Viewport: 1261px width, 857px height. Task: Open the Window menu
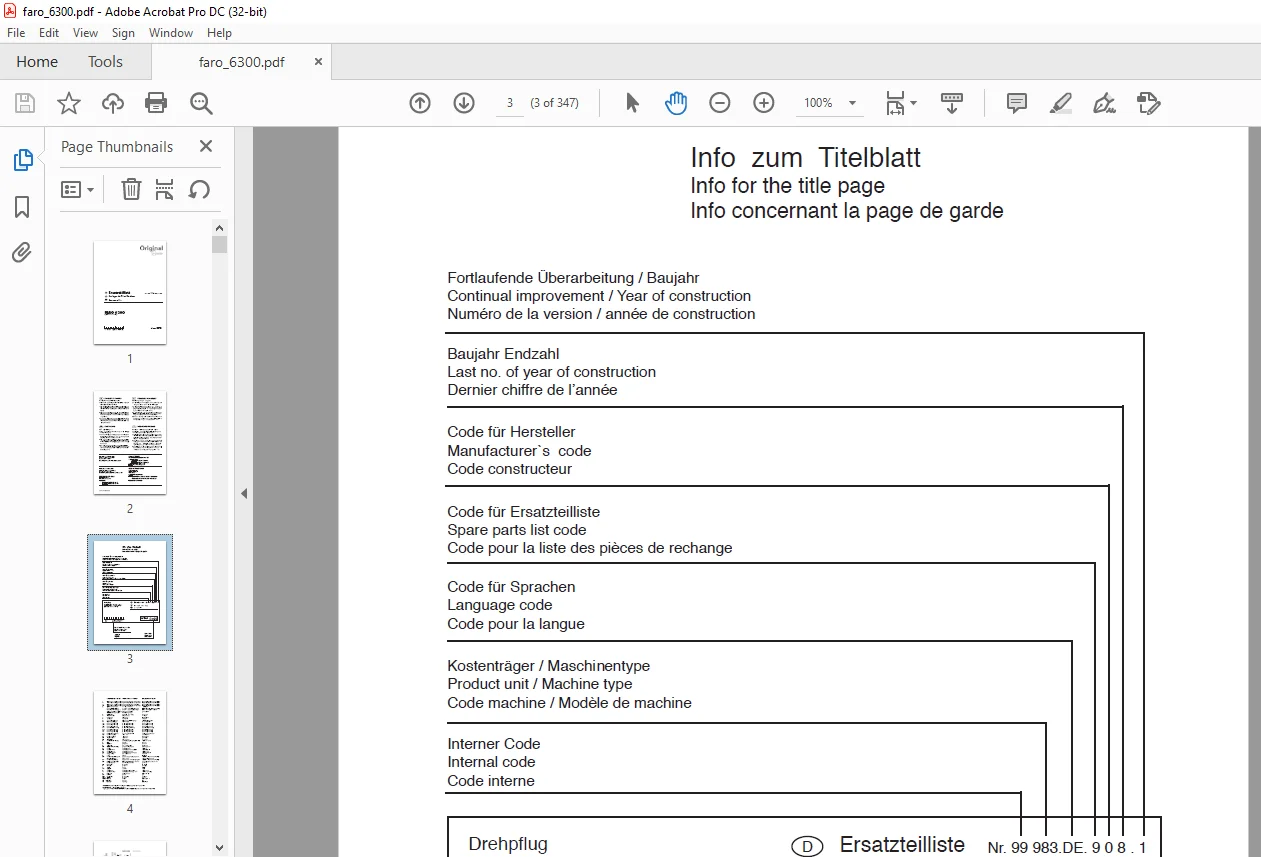(171, 33)
